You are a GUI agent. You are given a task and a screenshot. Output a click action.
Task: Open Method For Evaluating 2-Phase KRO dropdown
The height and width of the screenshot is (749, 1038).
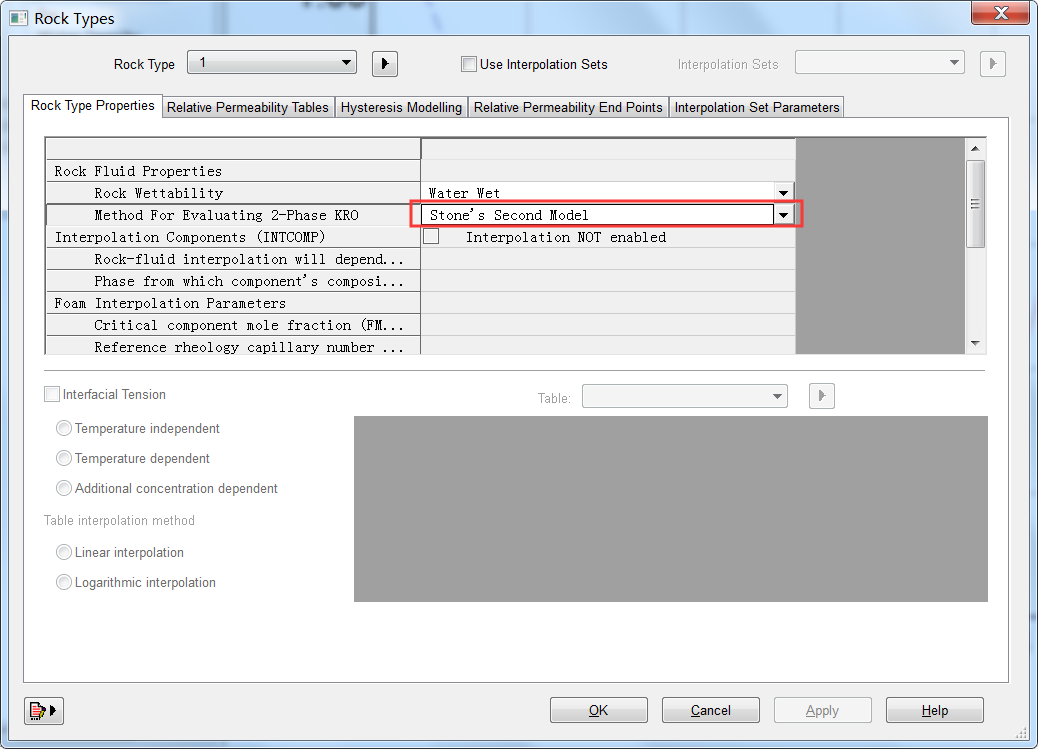tap(784, 215)
